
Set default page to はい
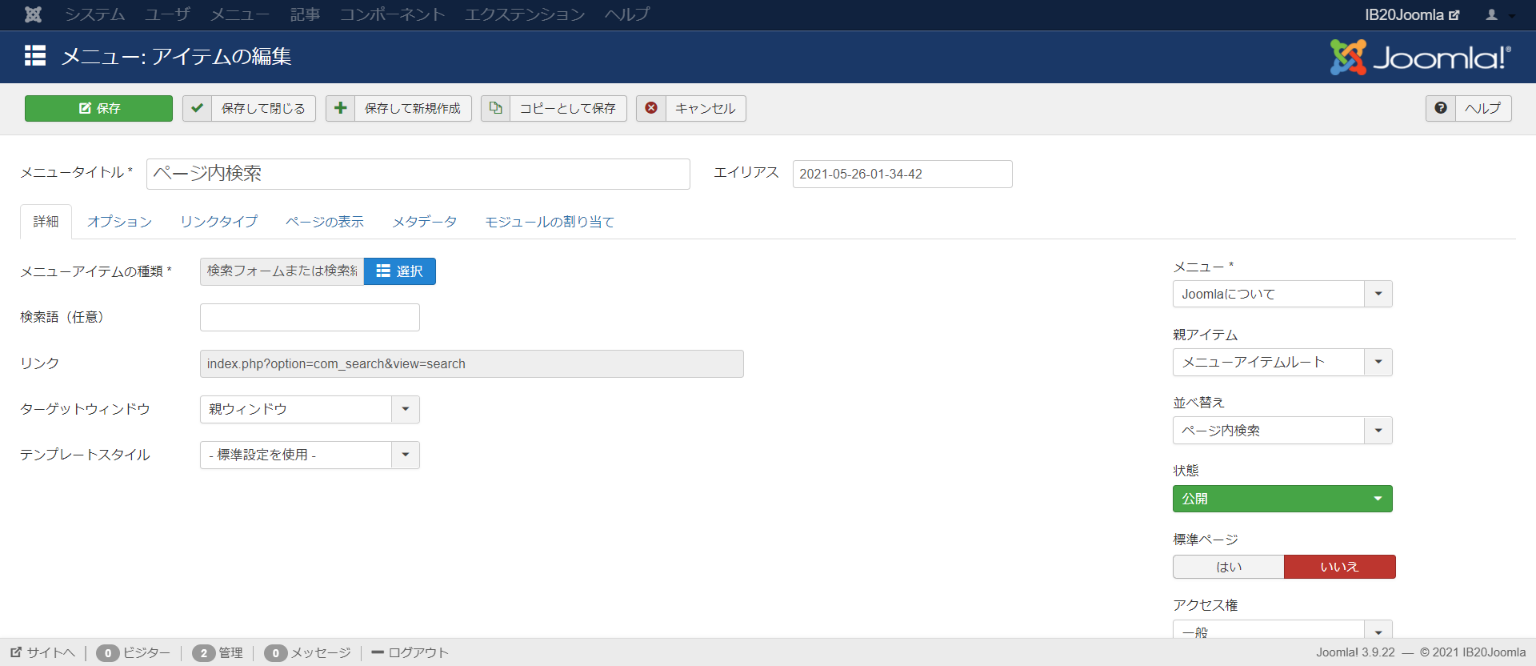(1228, 567)
